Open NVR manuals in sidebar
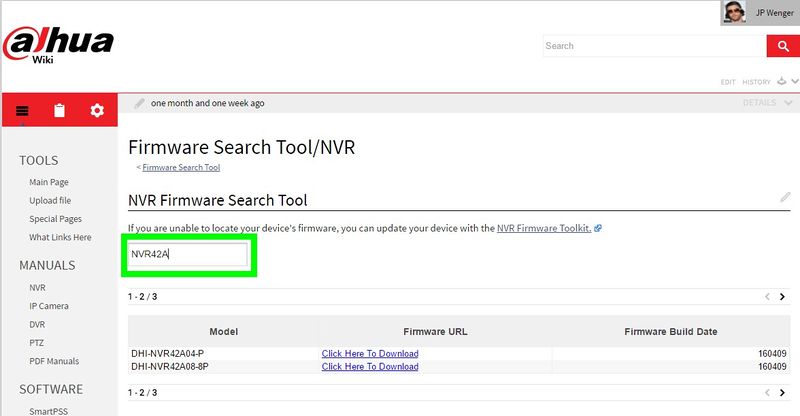Image resolution: width=800 pixels, height=416 pixels. 37,288
